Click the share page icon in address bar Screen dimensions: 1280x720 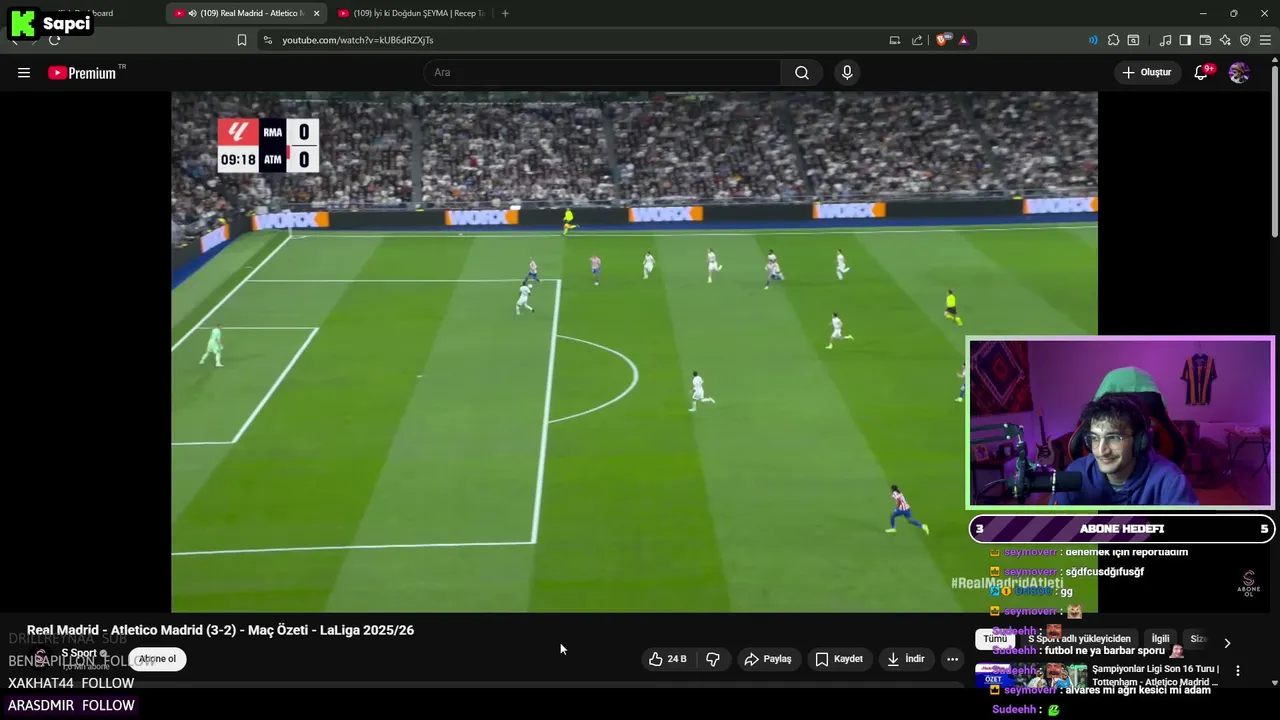pyautogui.click(x=917, y=40)
